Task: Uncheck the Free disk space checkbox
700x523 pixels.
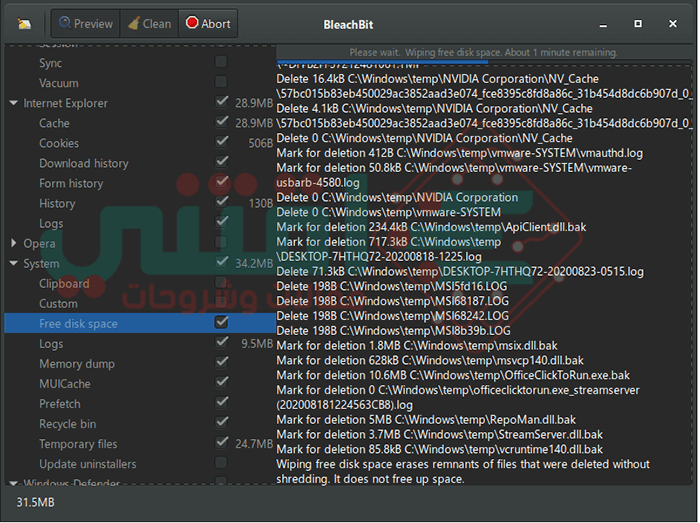Action: [x=221, y=322]
